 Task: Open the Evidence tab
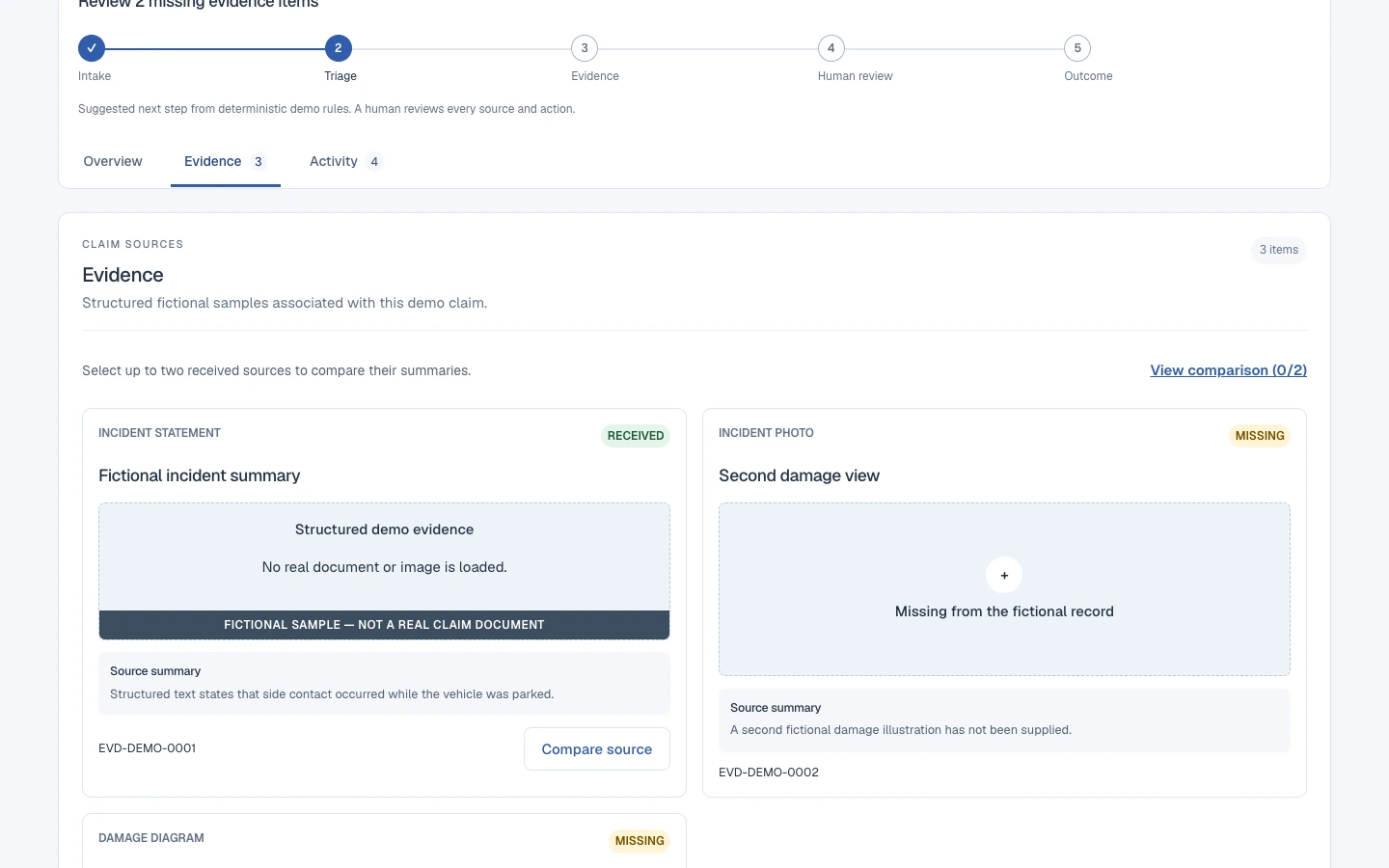(226, 161)
